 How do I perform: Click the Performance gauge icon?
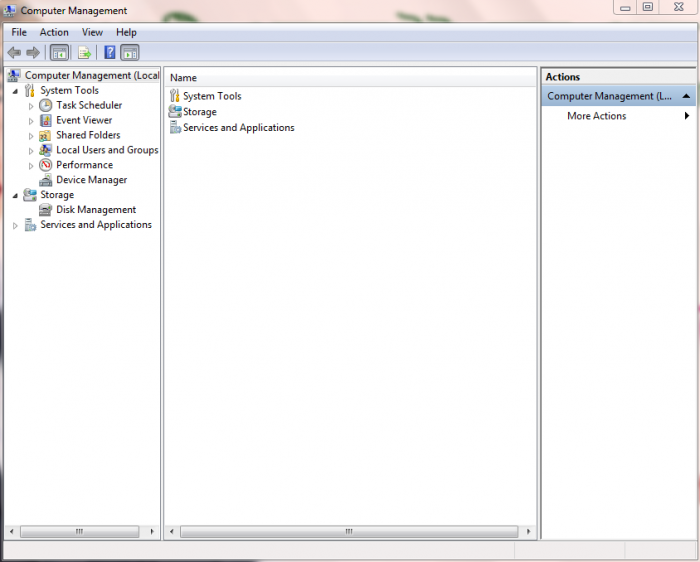coord(46,165)
